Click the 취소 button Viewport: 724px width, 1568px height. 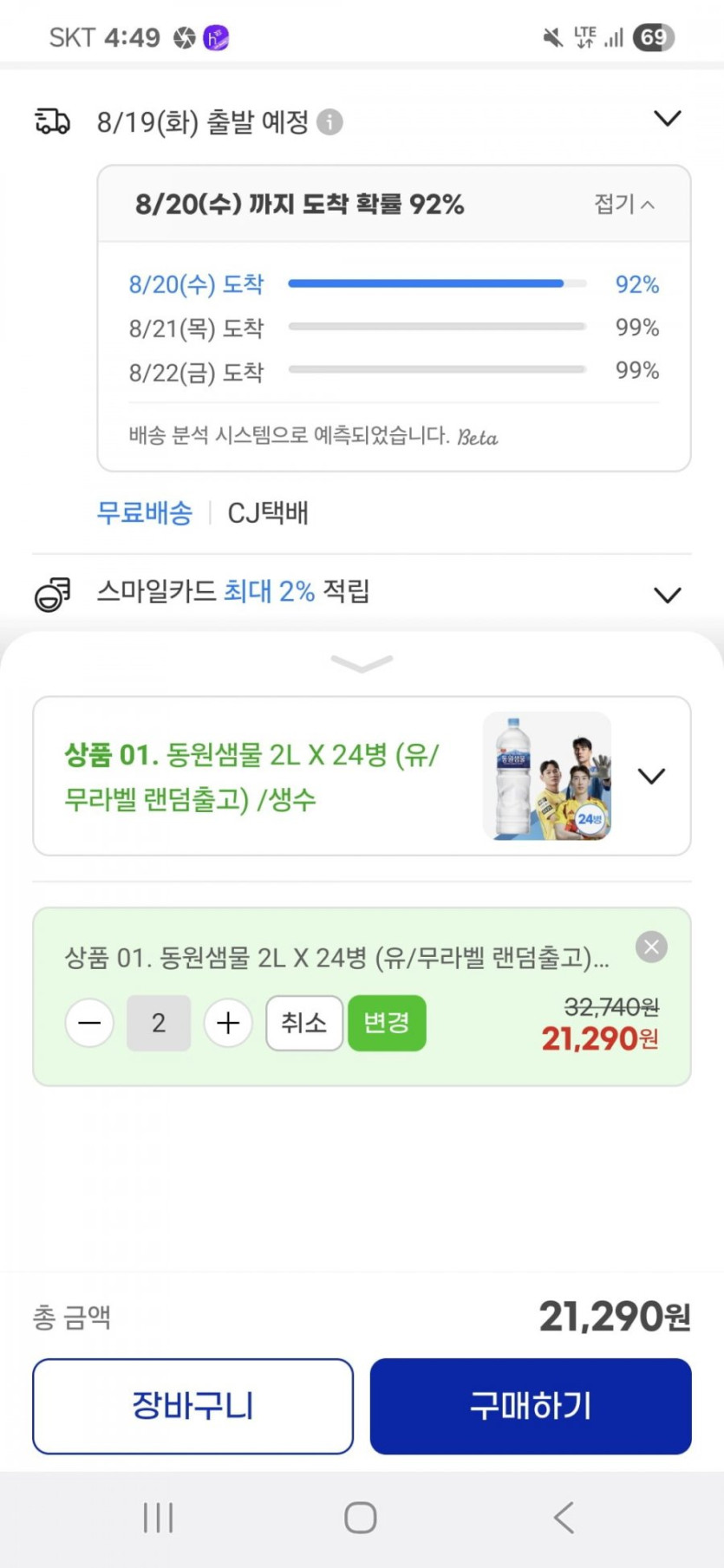click(x=303, y=1023)
